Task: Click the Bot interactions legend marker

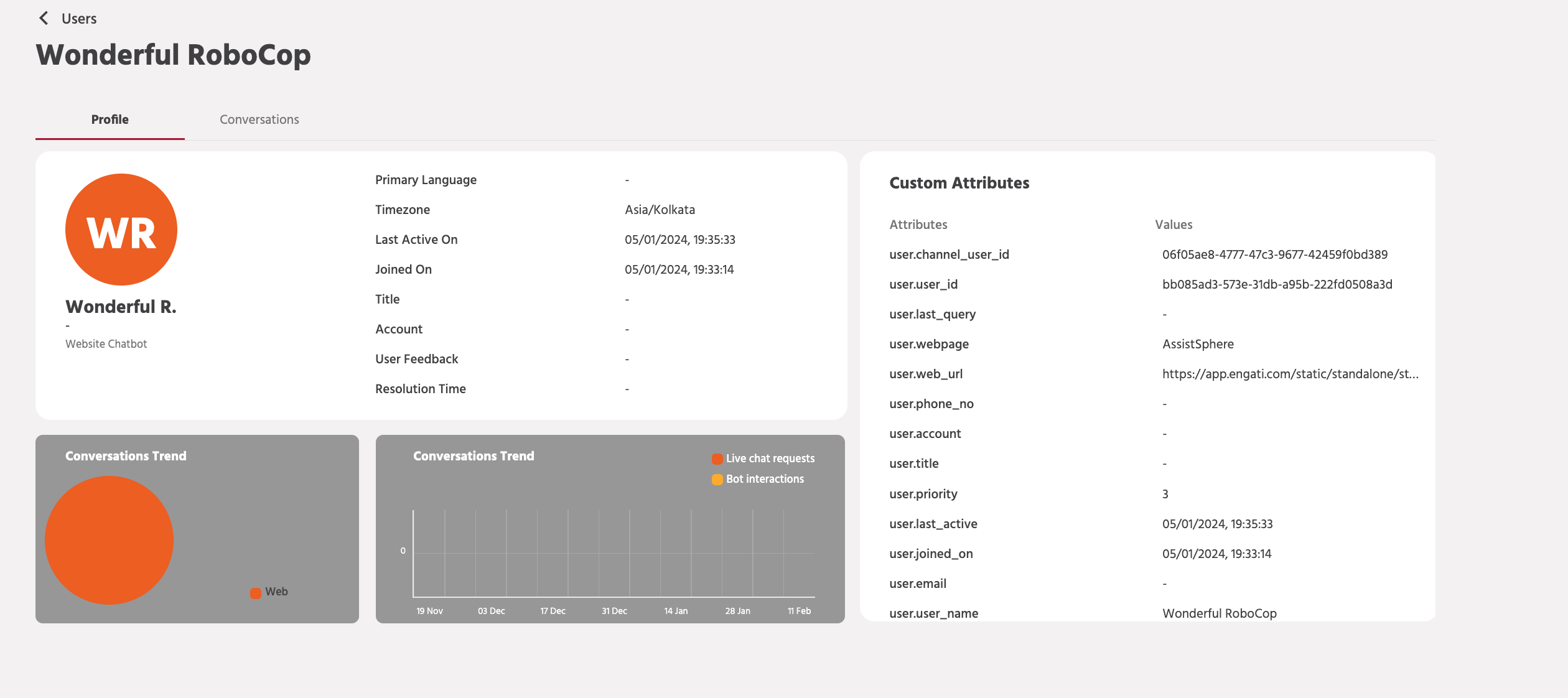Action: pyautogui.click(x=717, y=479)
